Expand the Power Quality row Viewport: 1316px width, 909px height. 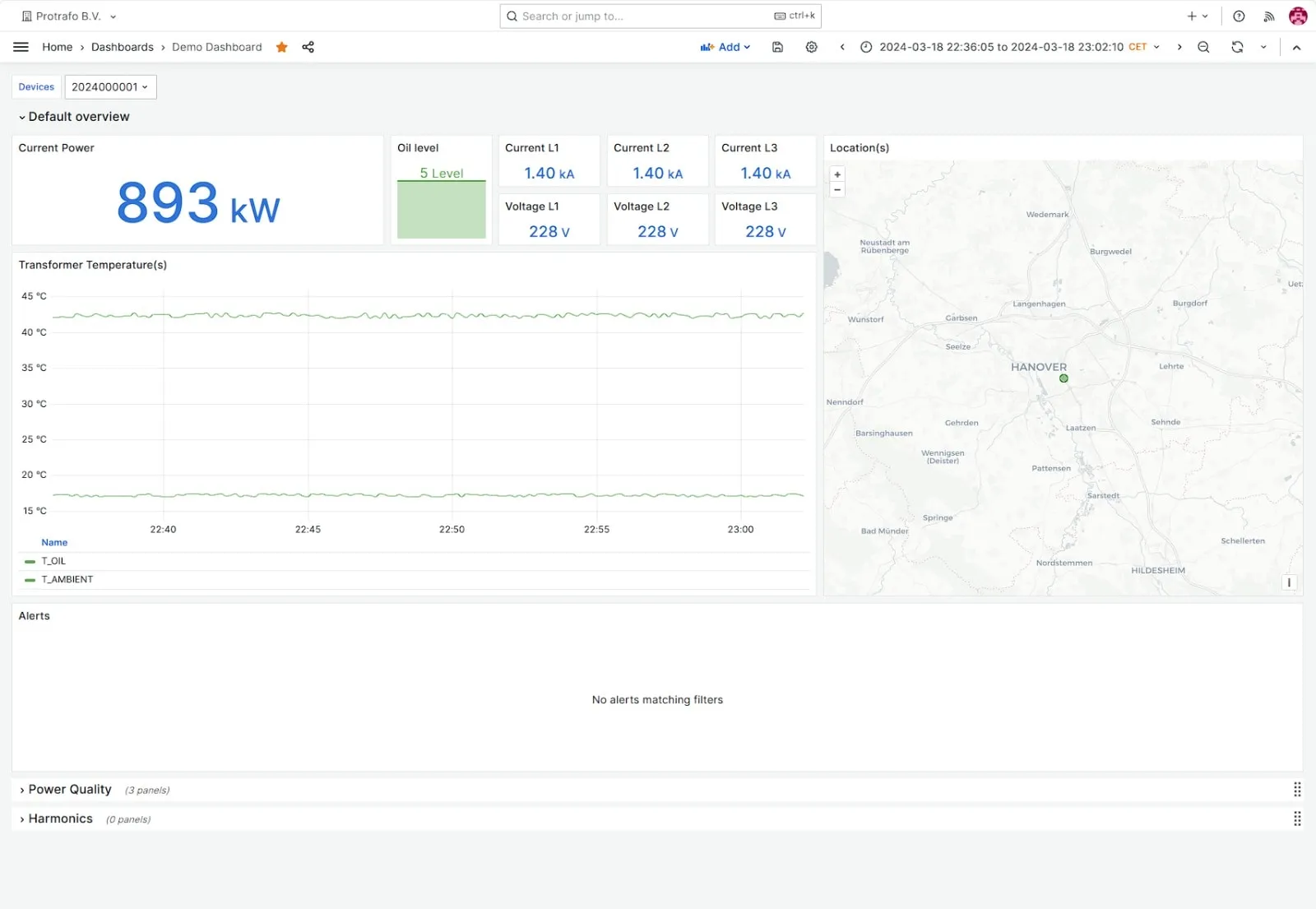tap(65, 790)
